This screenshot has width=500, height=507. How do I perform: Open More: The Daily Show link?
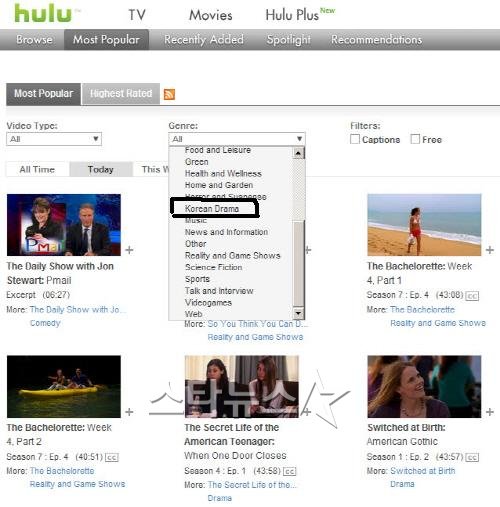78,310
